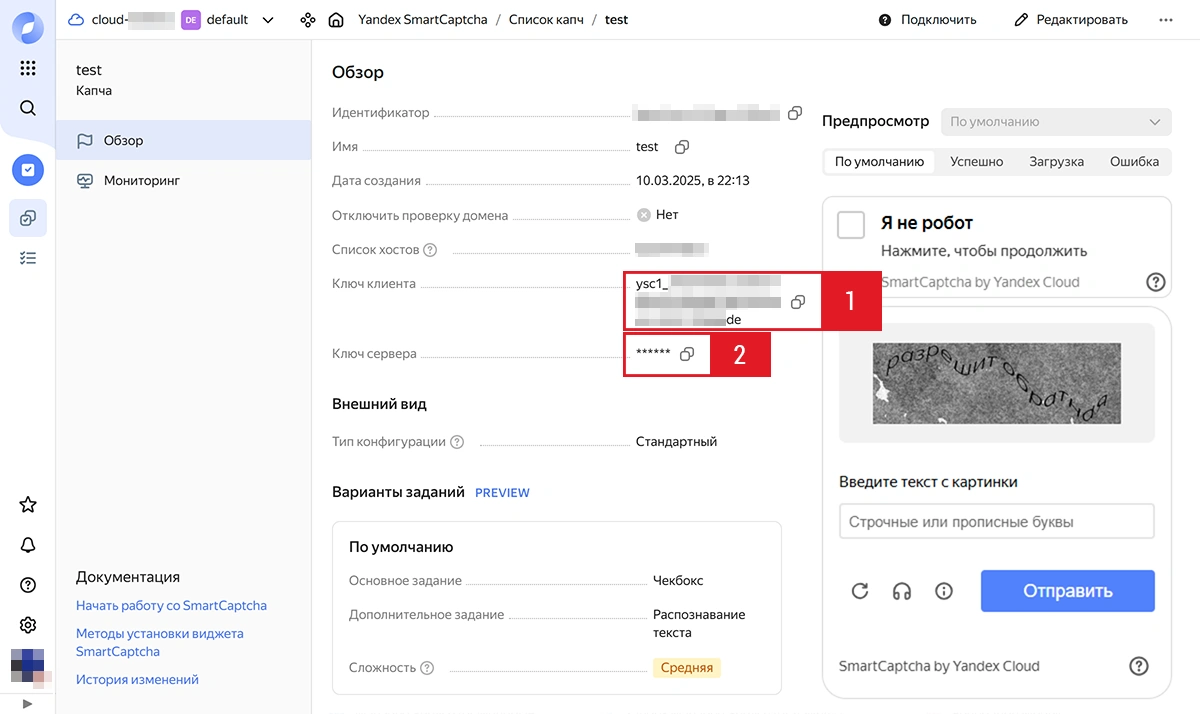Open favorites star in the sidebar
This screenshot has width=1200, height=714.
click(28, 505)
